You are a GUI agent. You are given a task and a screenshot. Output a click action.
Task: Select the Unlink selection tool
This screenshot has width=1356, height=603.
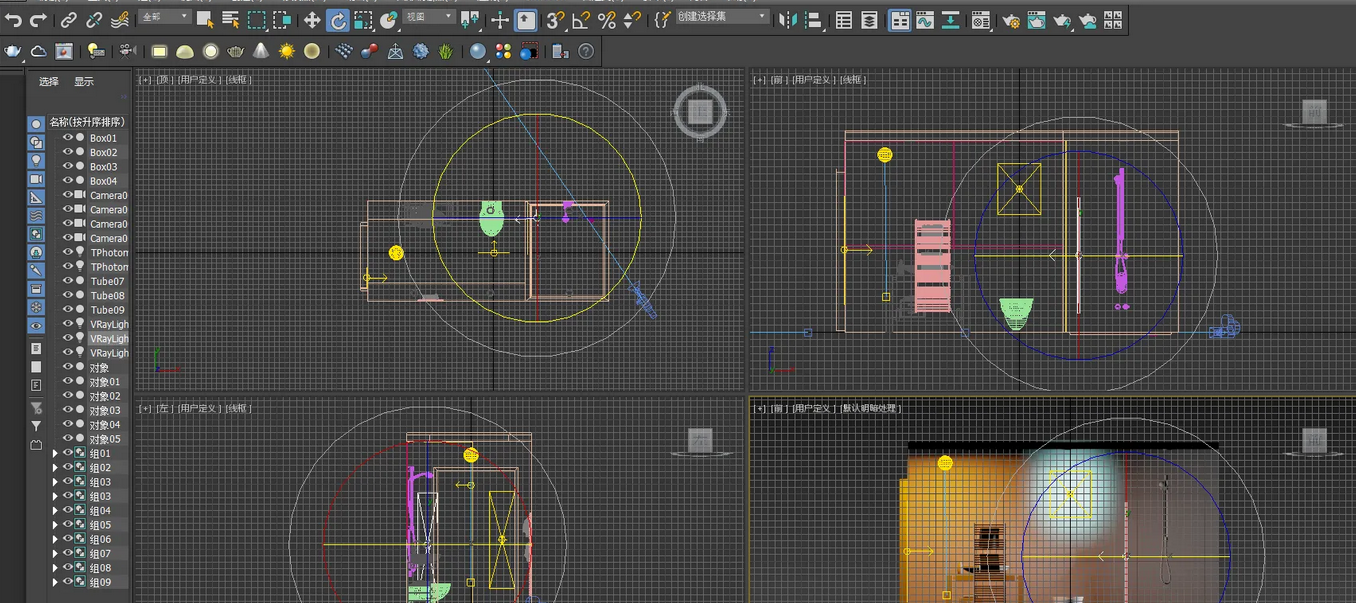click(x=94, y=19)
